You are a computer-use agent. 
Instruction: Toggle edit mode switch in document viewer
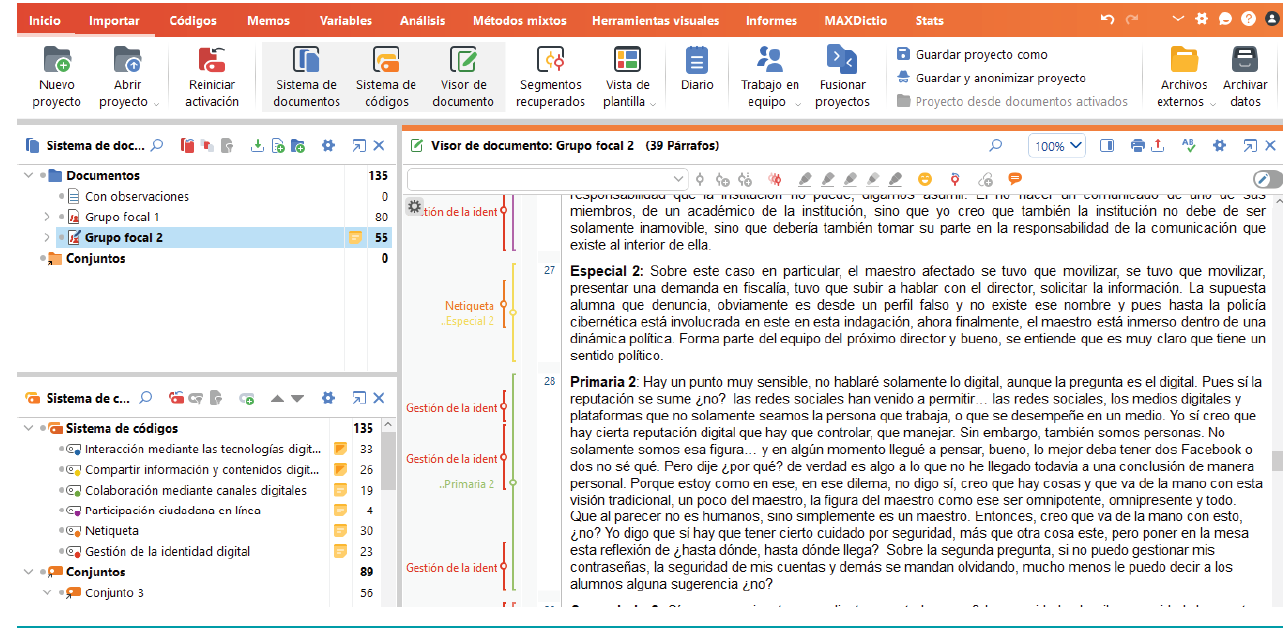click(x=1266, y=179)
